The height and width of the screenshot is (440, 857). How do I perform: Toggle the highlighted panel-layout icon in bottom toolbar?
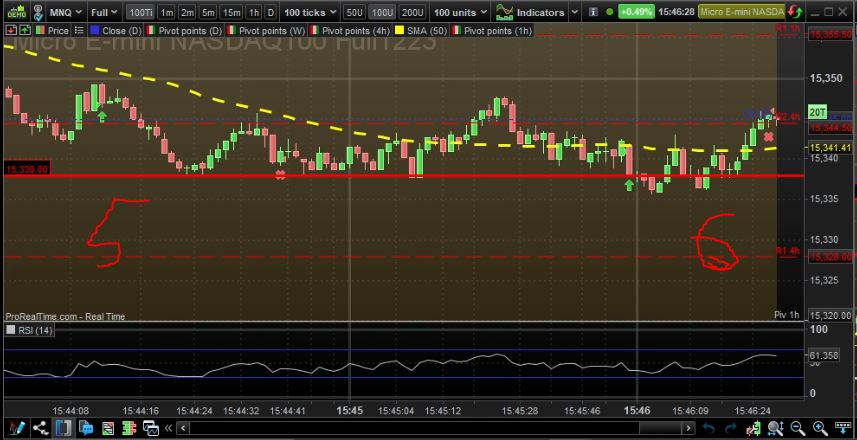tap(63, 427)
